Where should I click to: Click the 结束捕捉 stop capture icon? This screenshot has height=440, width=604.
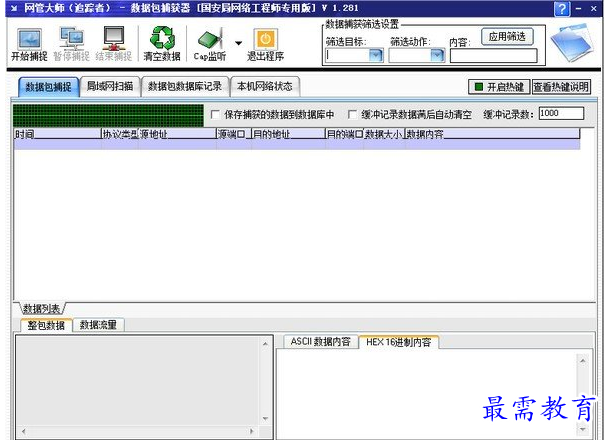[114, 45]
